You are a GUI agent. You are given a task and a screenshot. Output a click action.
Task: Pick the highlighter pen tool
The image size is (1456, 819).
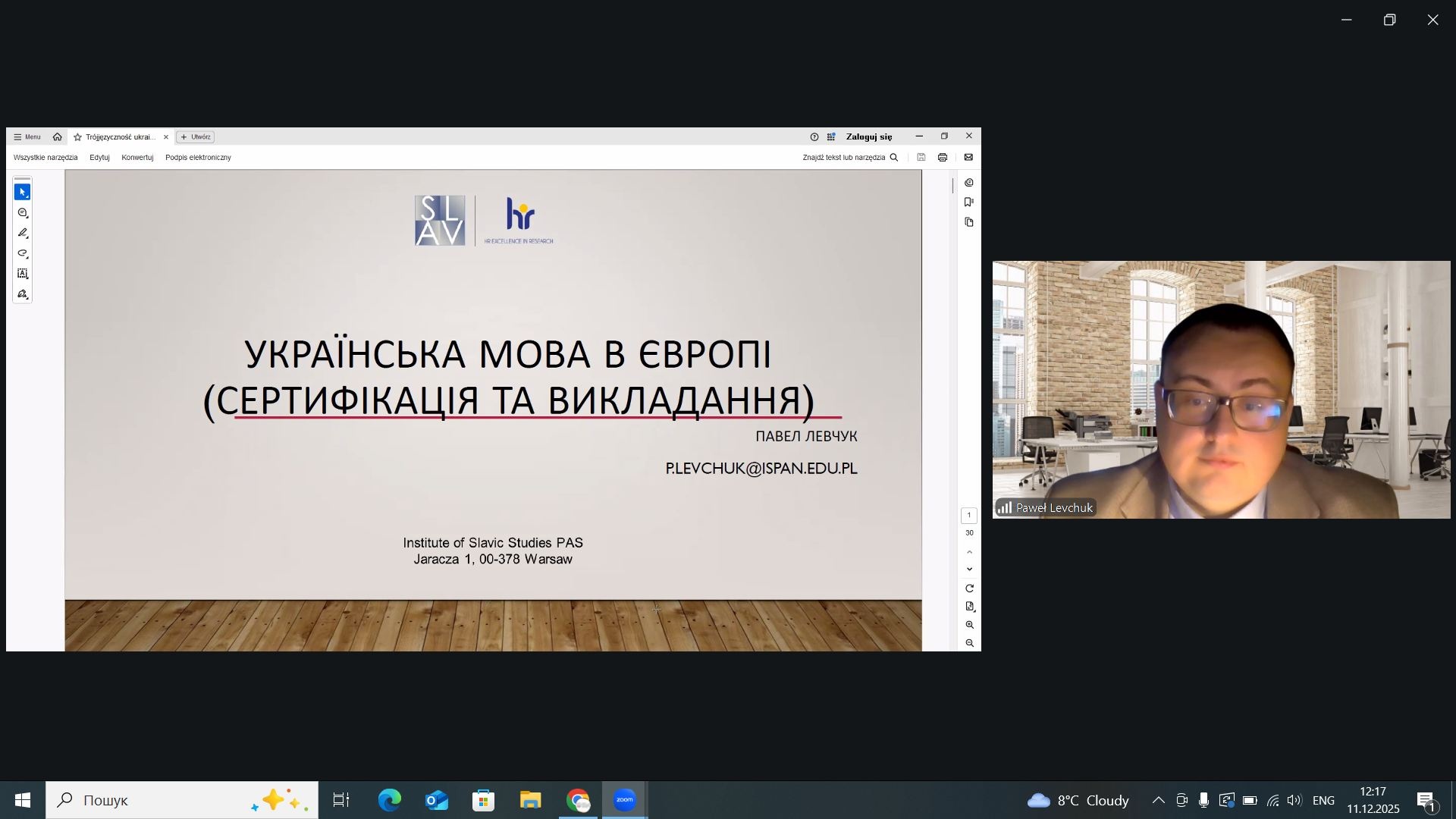pos(22,234)
